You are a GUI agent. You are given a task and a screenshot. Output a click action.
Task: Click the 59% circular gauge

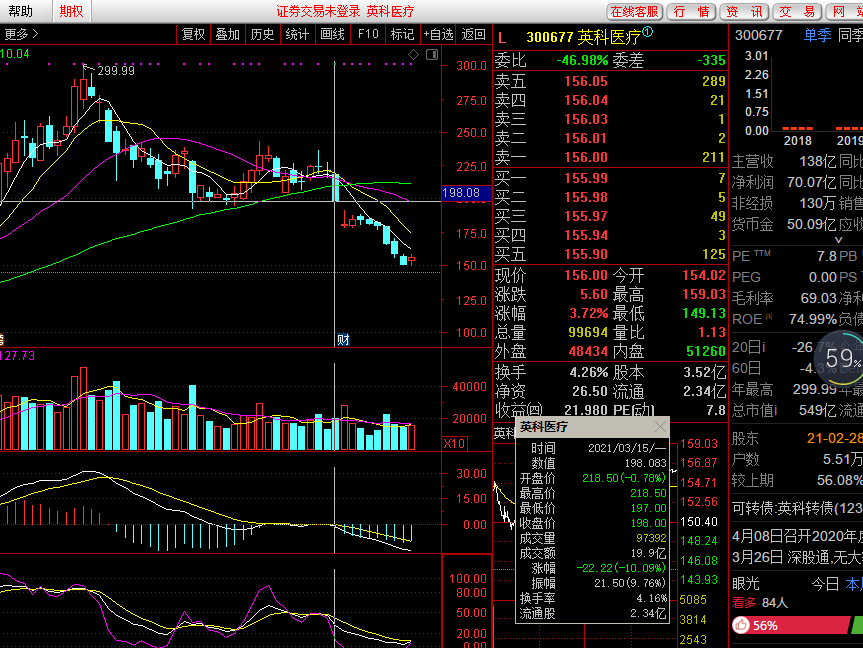coord(841,358)
